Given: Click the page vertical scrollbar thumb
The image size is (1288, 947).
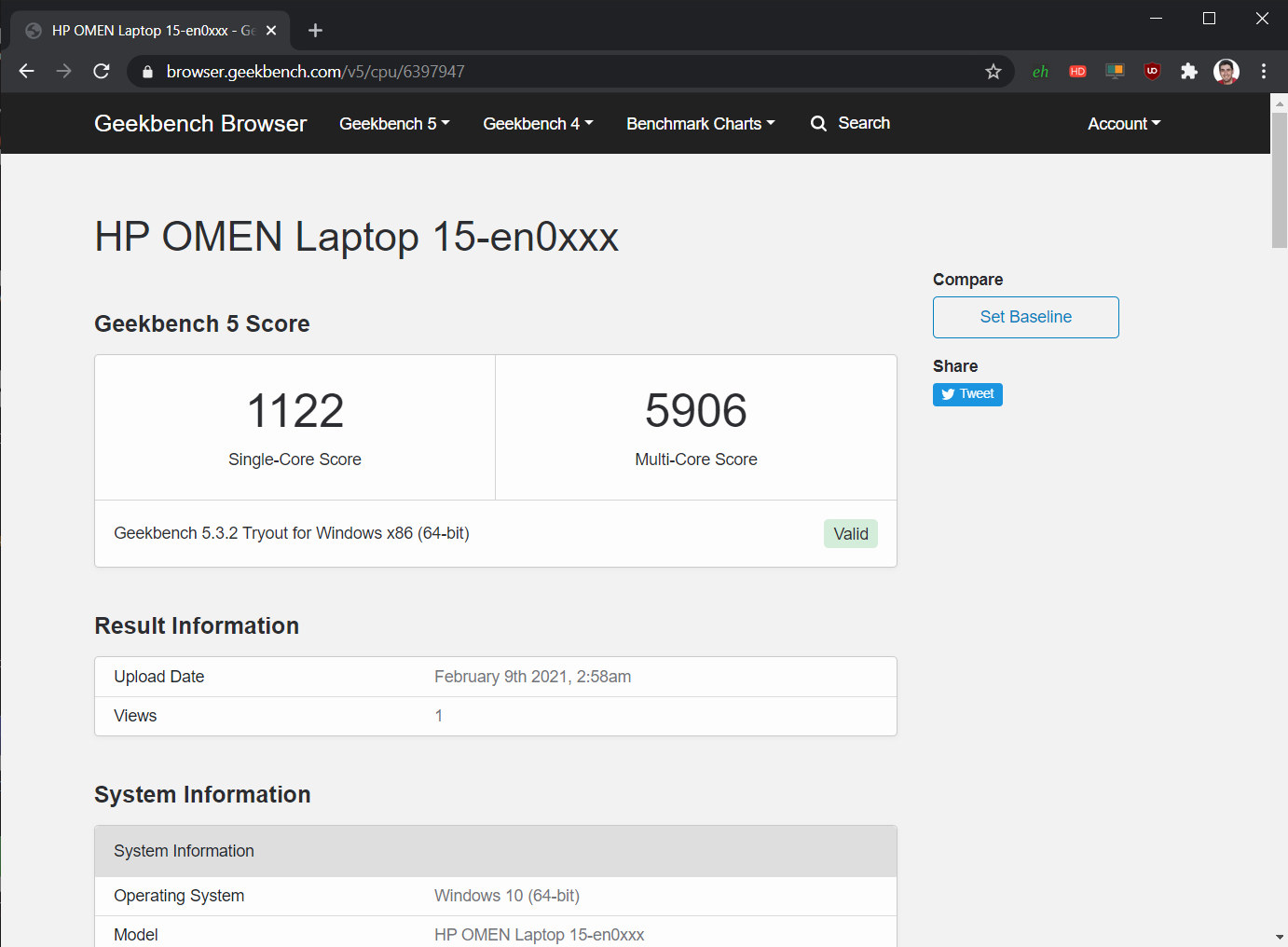Looking at the screenshot, I should (x=1280, y=180).
